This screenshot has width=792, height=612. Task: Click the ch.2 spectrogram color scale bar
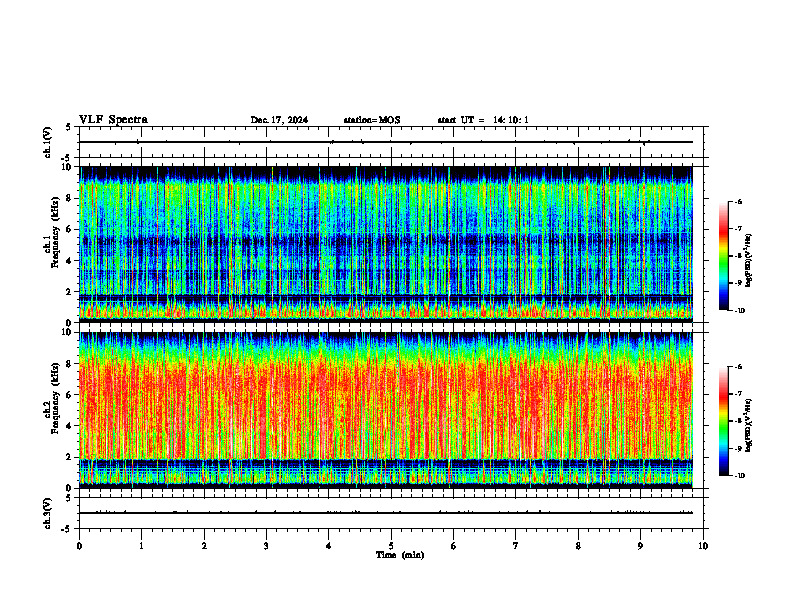(x=723, y=421)
